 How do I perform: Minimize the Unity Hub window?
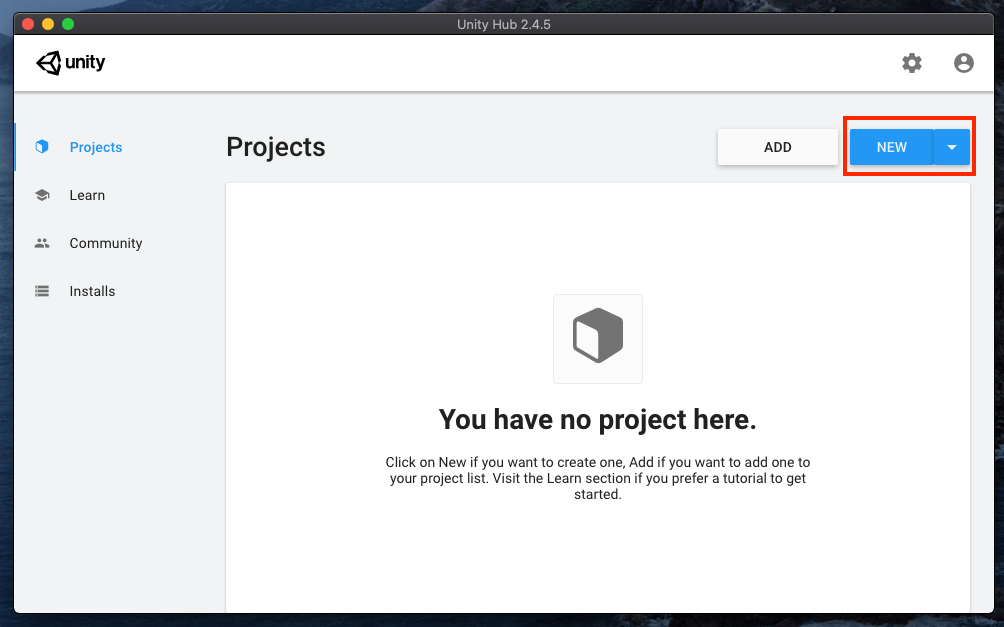(x=48, y=24)
